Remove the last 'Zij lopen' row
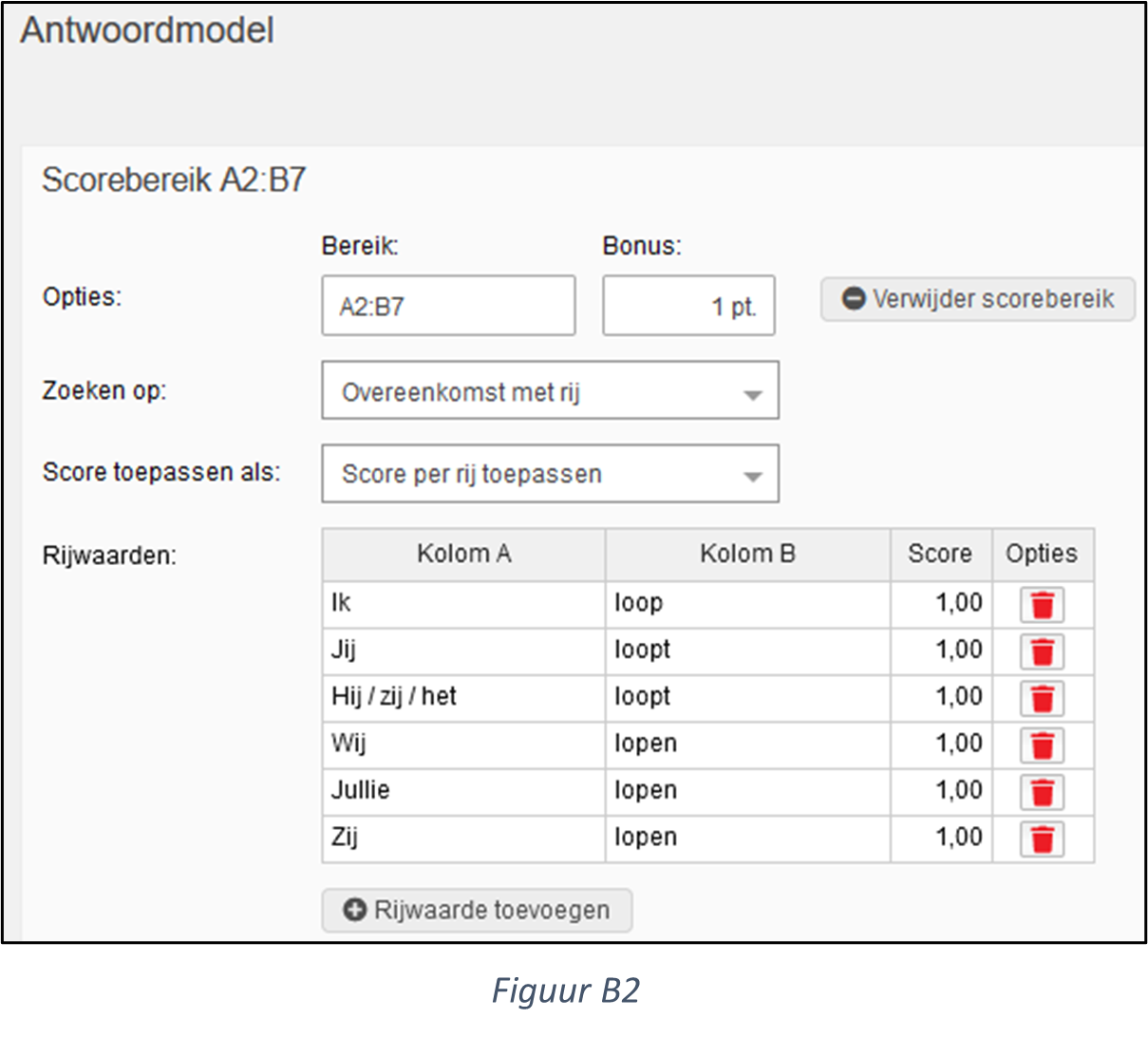 point(1042,839)
